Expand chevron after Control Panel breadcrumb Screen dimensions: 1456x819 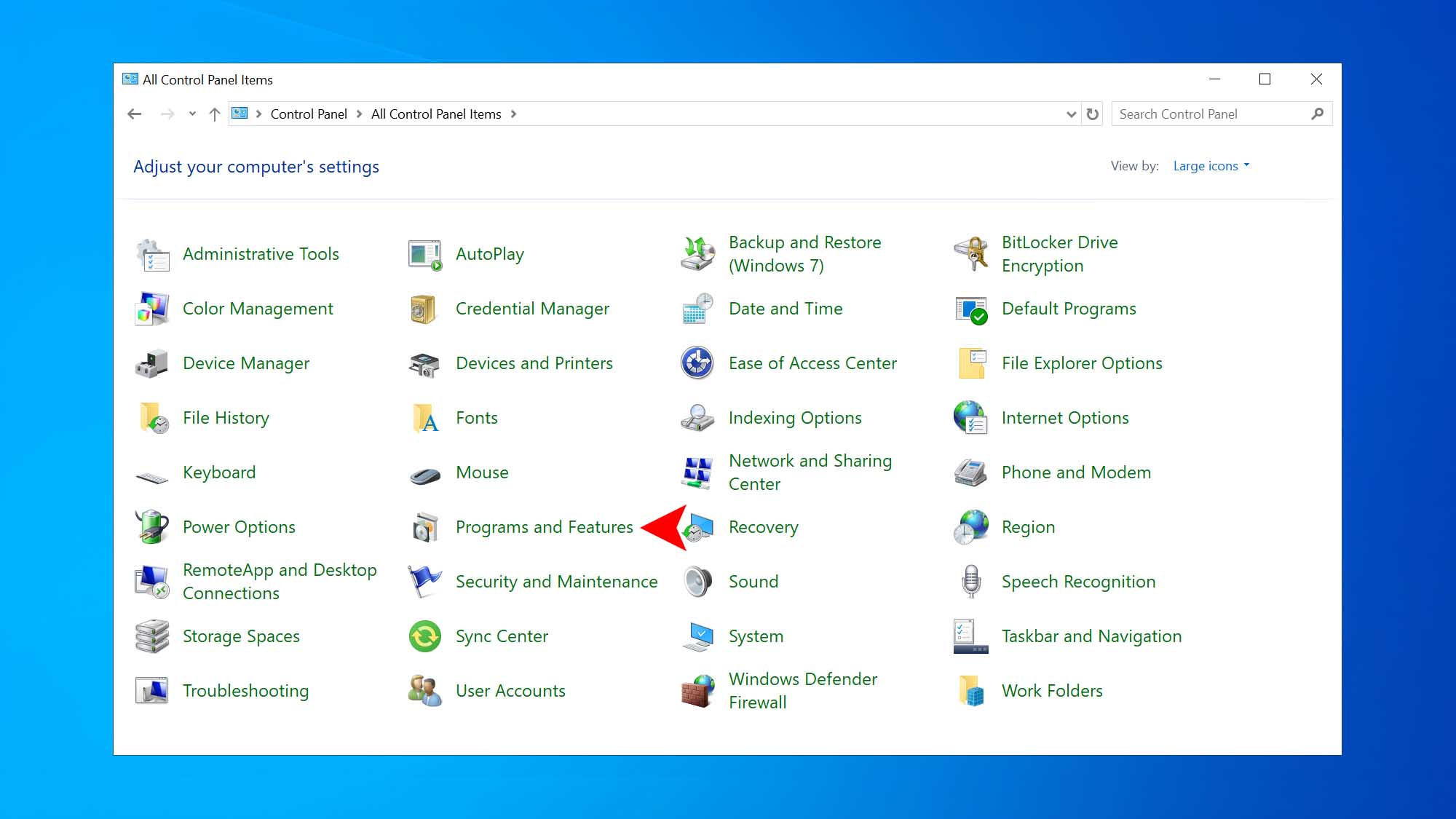click(359, 114)
